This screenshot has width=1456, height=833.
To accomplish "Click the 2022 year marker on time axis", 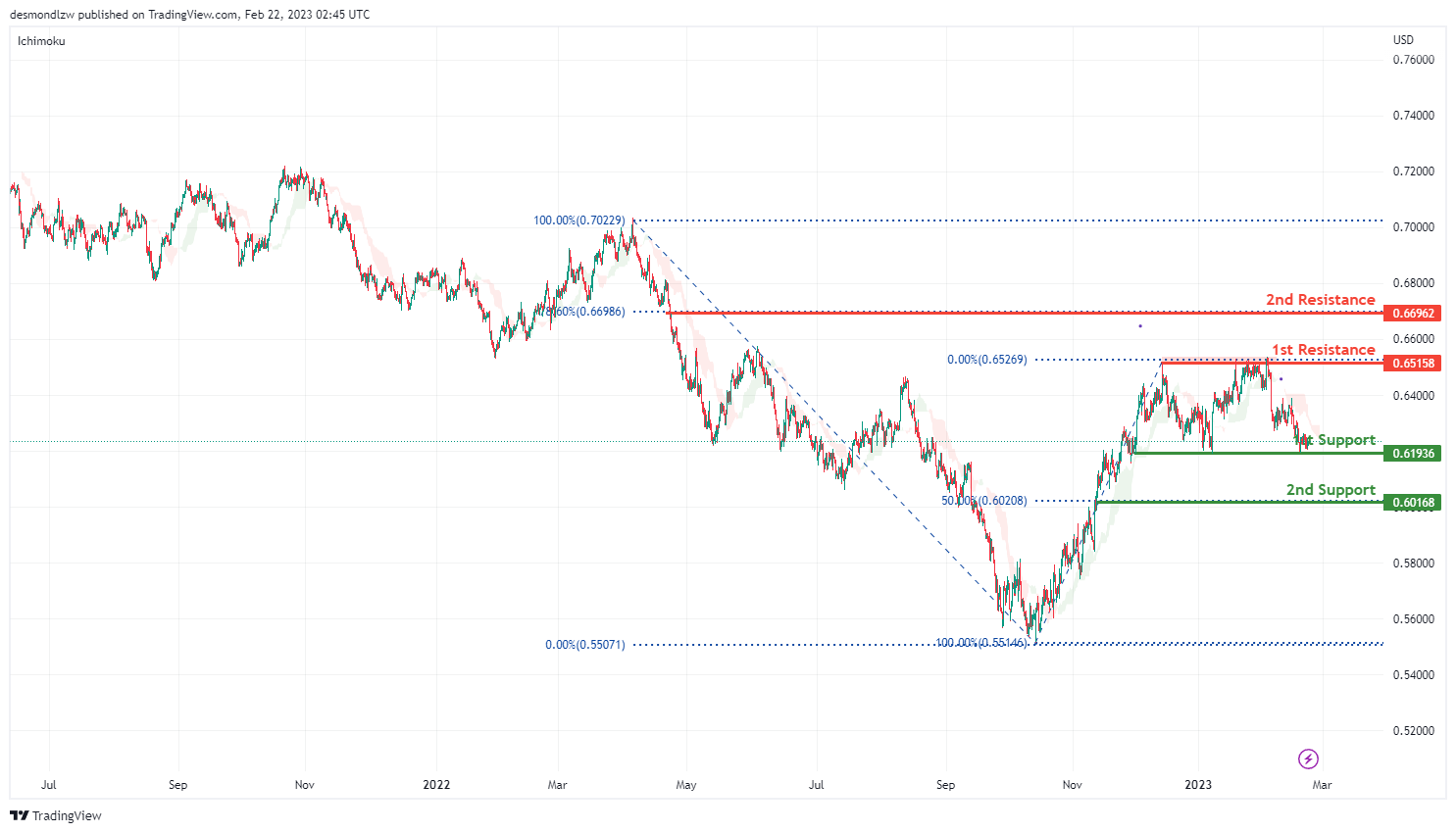I will 436,785.
